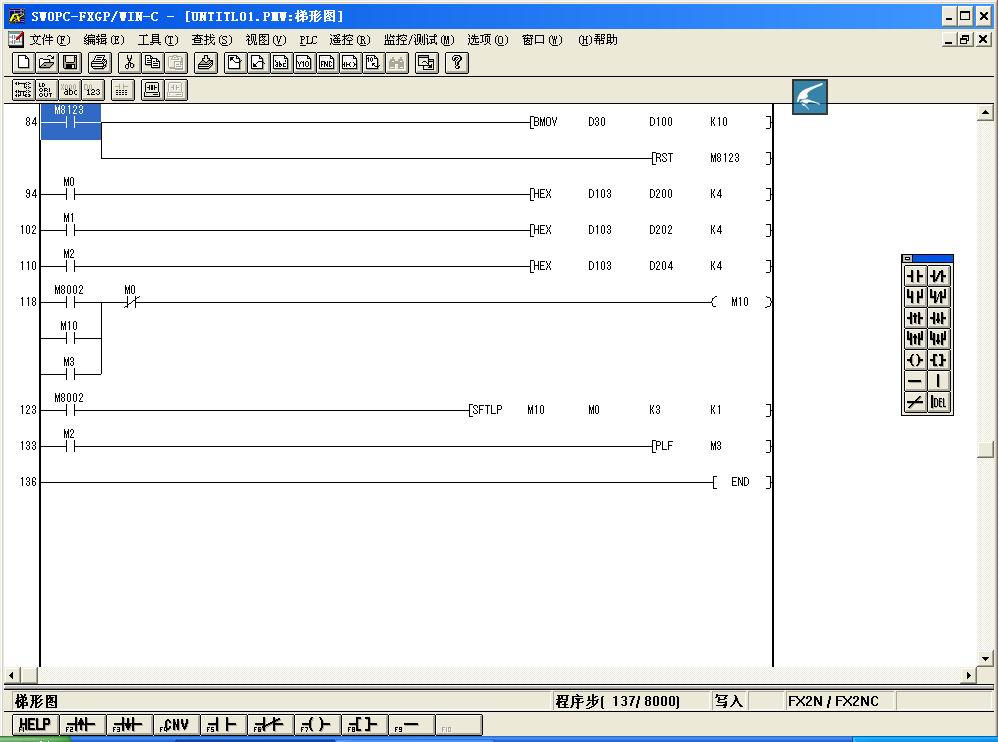Viewport: 998px width, 742px height.
Task: Click the Cut scissors icon
Action: (x=128, y=63)
